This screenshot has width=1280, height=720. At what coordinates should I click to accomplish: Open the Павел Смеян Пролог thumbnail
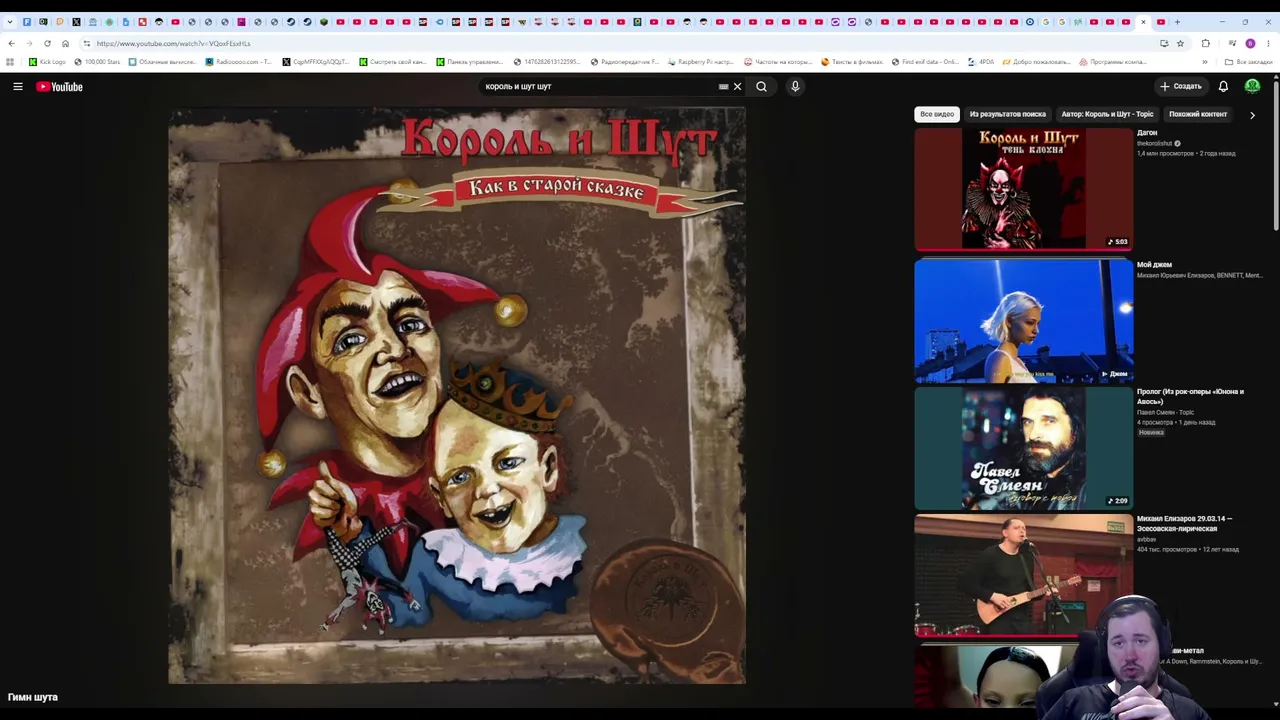click(x=1024, y=448)
